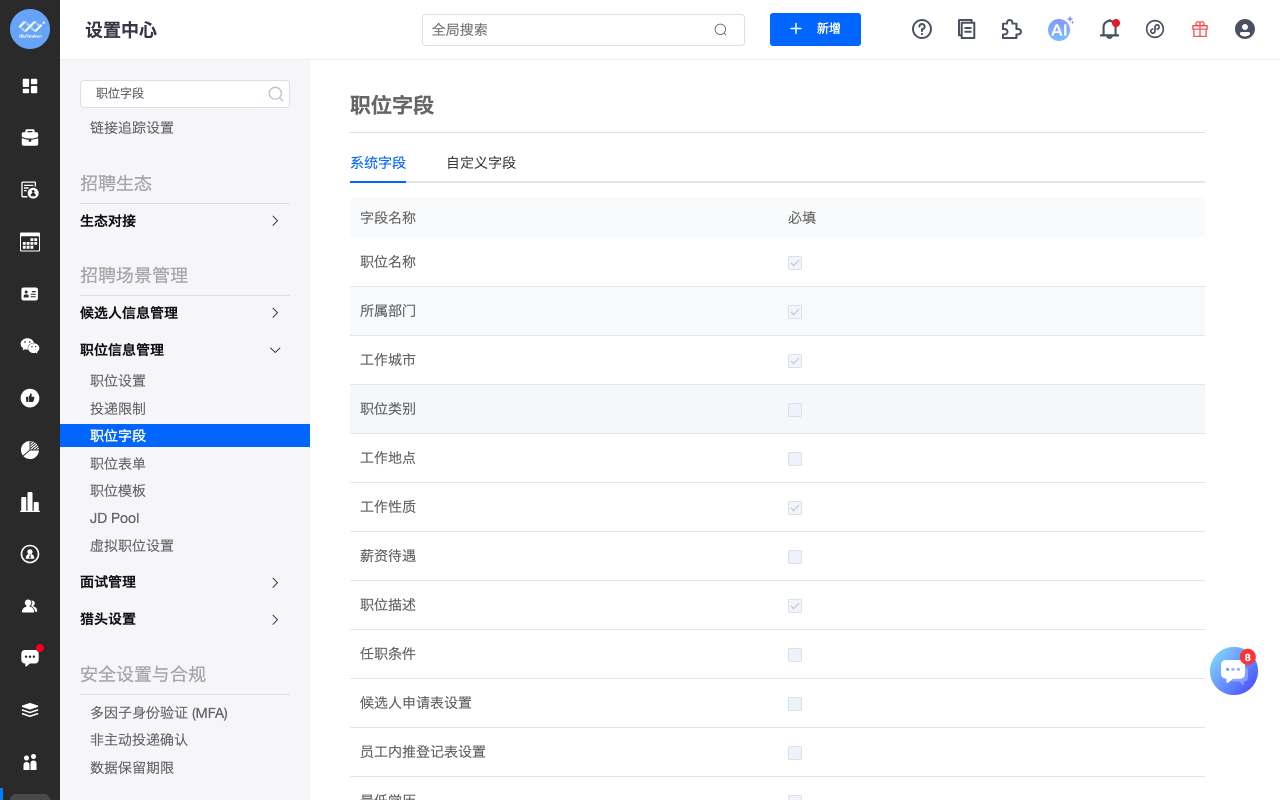1280x800 pixels.
Task: Toggle the required checkbox for 员工内推登记表设置
Action: pos(795,753)
